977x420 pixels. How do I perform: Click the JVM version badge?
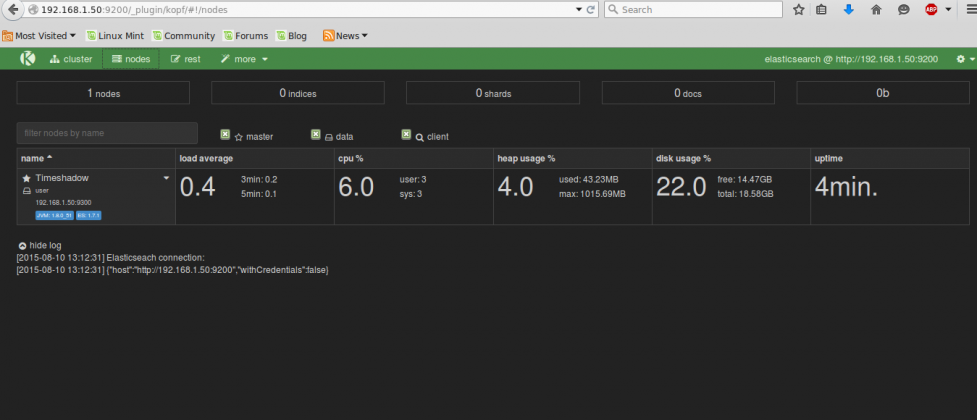(55, 216)
